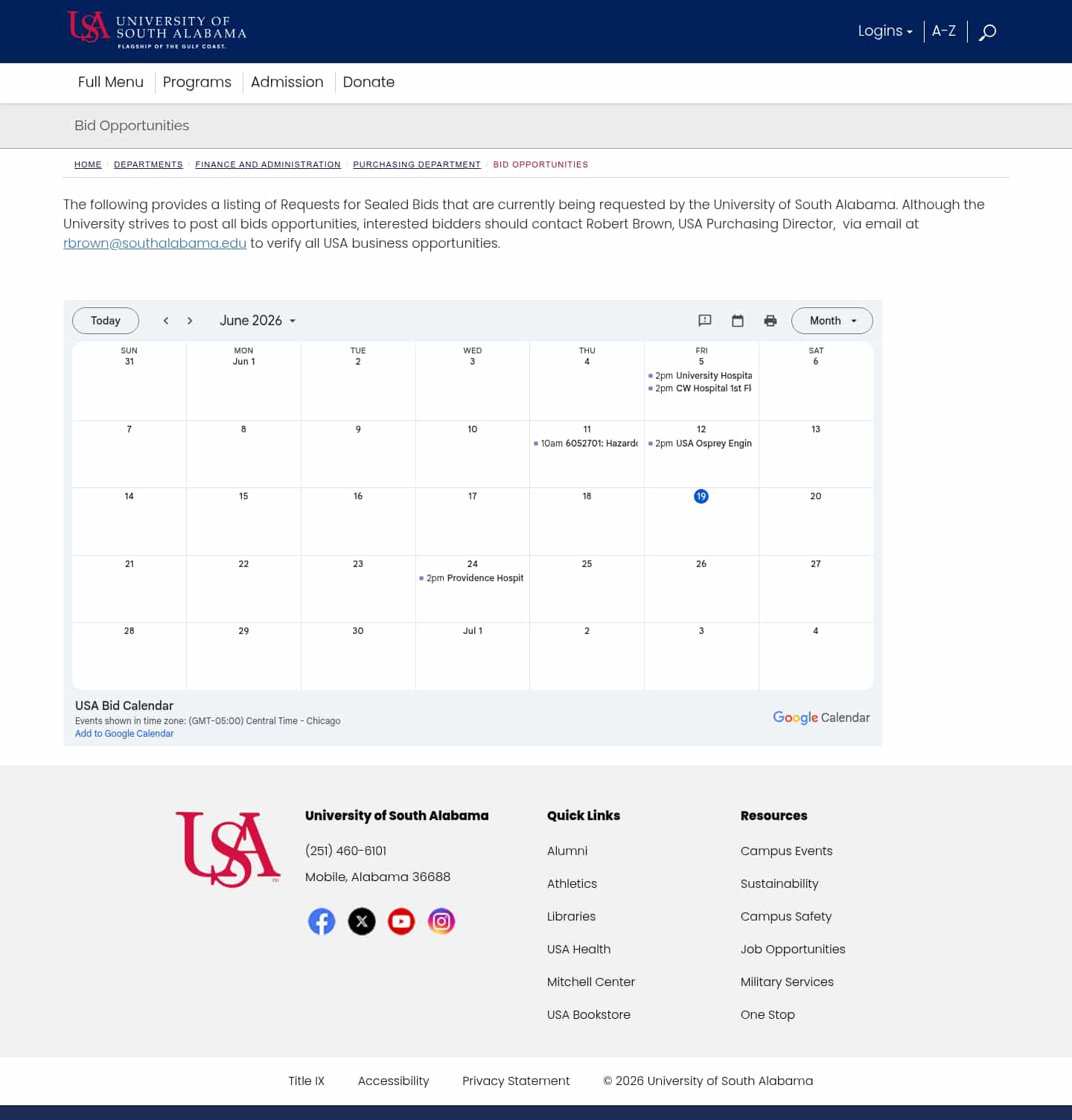Click the calendar date picker icon
Viewport: 1072px width, 1120px height.
tap(738, 321)
